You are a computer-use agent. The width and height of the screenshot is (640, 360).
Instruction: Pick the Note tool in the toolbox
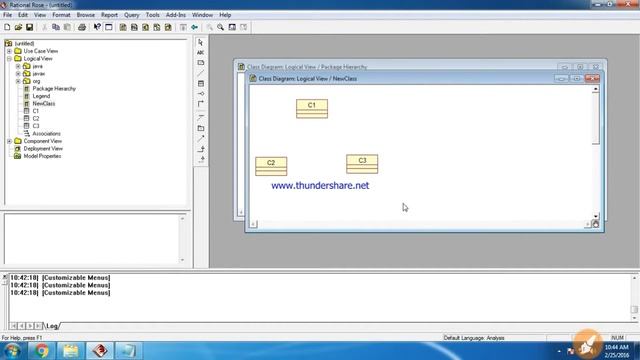pyautogui.click(x=200, y=63)
